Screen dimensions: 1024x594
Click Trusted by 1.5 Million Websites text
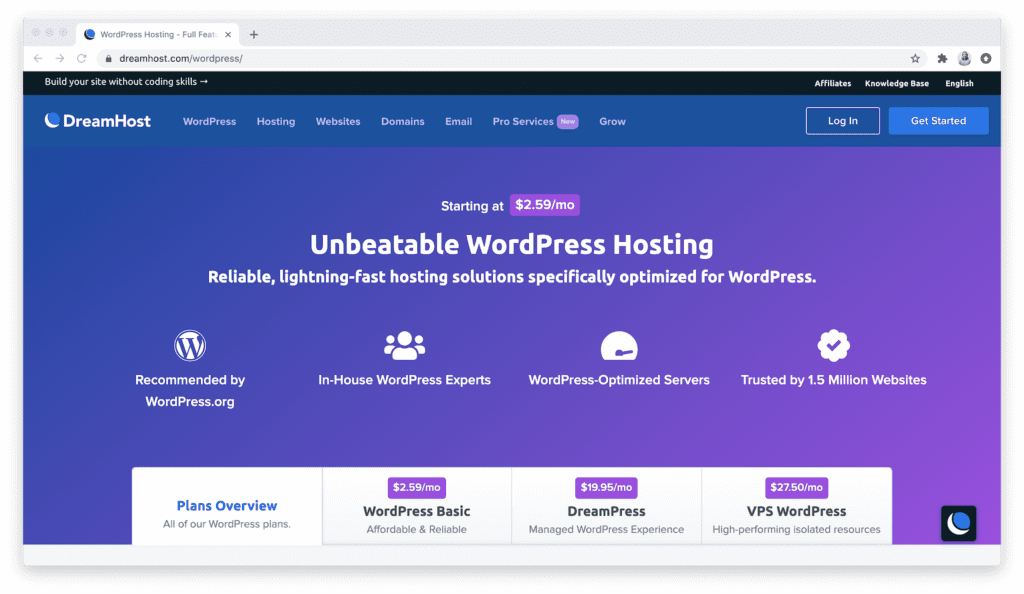833,380
